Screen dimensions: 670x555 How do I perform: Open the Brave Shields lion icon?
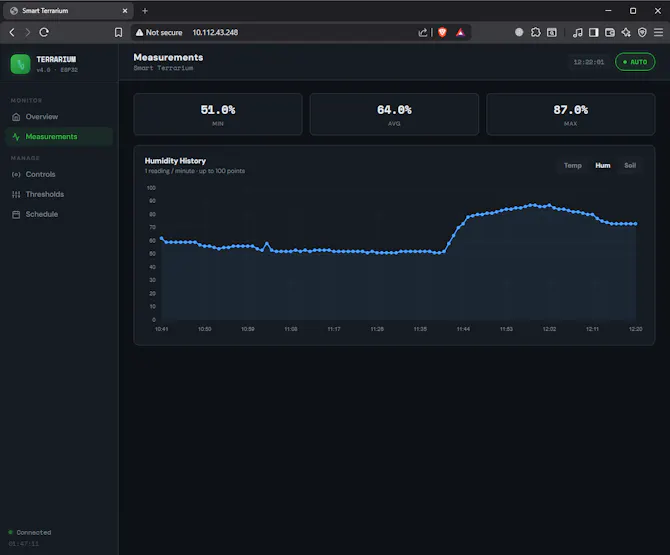click(x=442, y=32)
